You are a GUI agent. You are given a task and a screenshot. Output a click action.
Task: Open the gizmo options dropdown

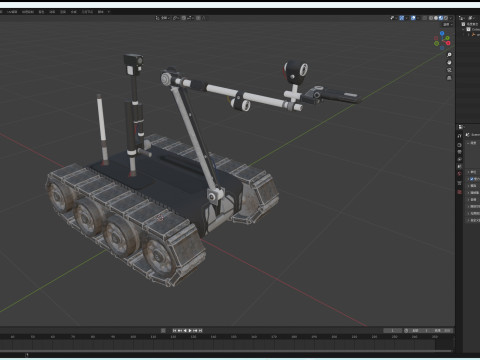406,18
